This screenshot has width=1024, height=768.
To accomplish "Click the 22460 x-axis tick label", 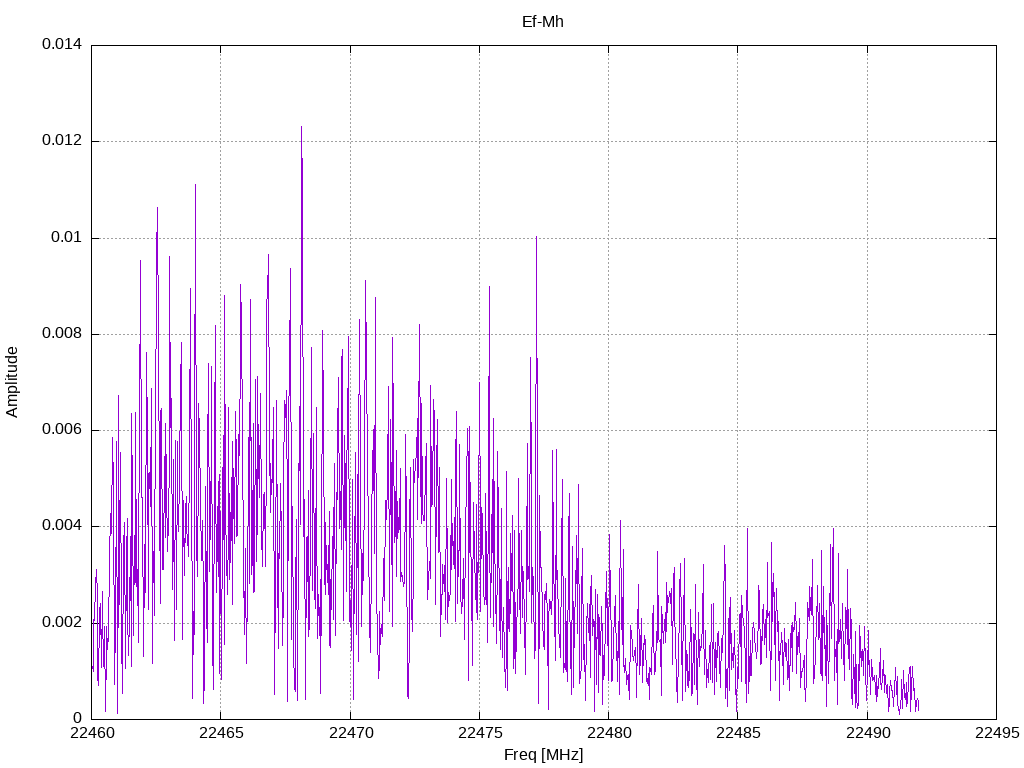I will coord(91,734).
